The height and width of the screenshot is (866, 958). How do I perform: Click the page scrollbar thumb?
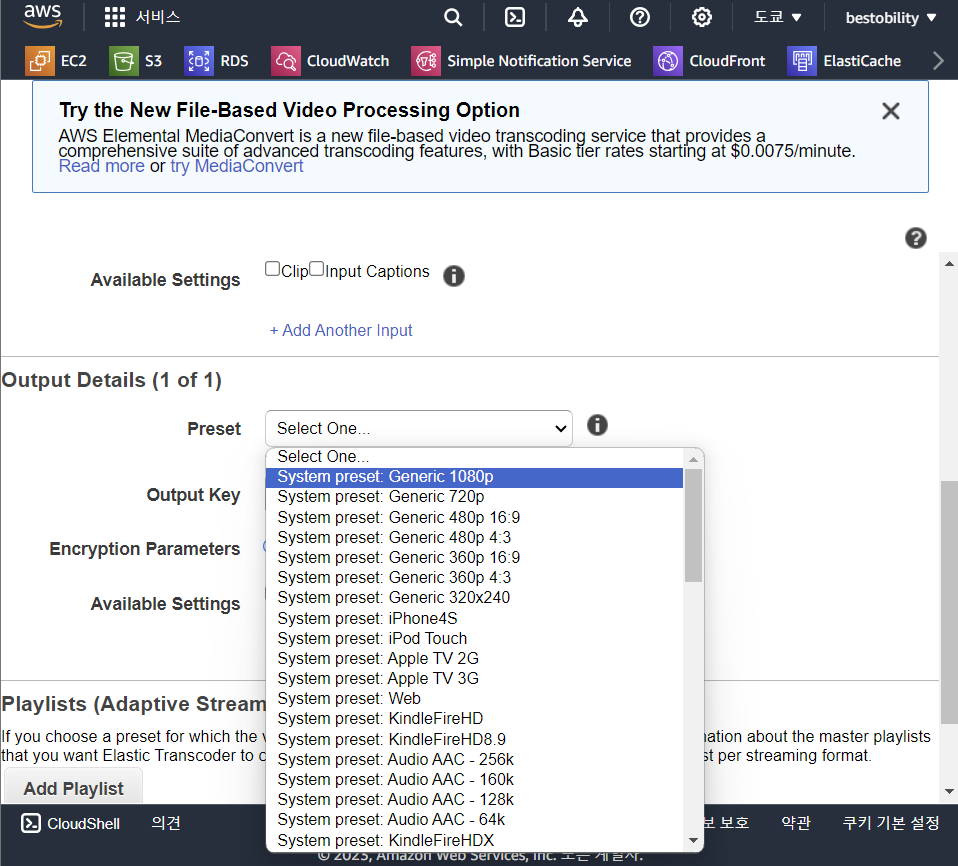(x=949, y=602)
